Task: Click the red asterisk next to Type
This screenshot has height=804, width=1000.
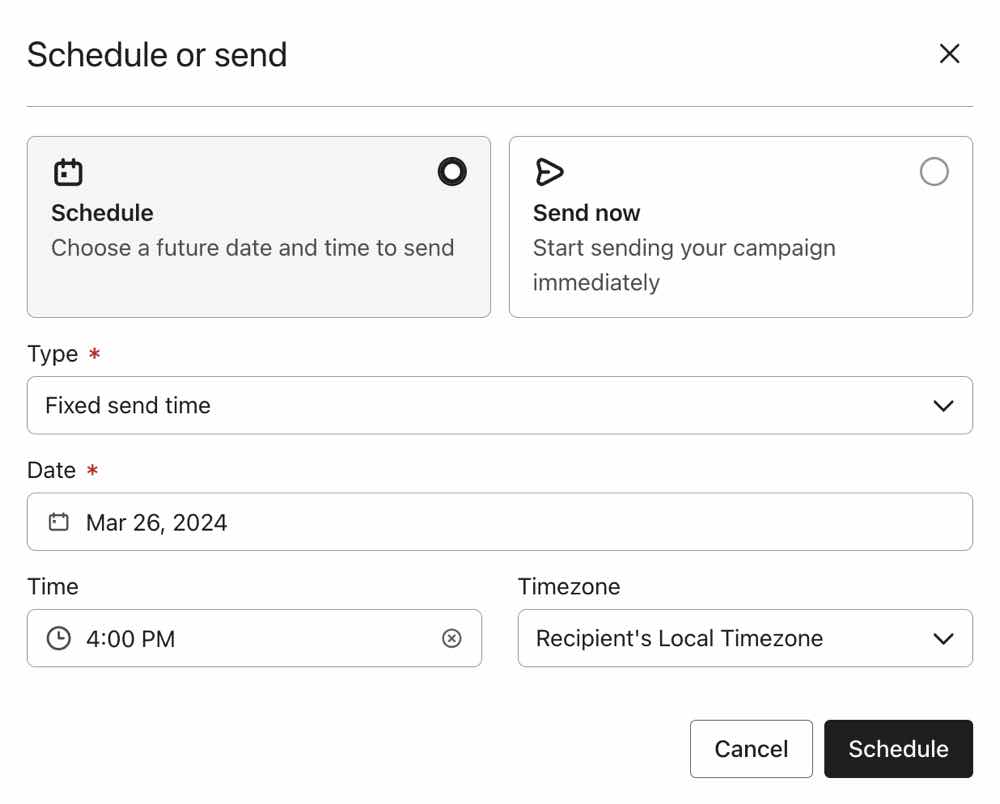Action: click(94, 354)
